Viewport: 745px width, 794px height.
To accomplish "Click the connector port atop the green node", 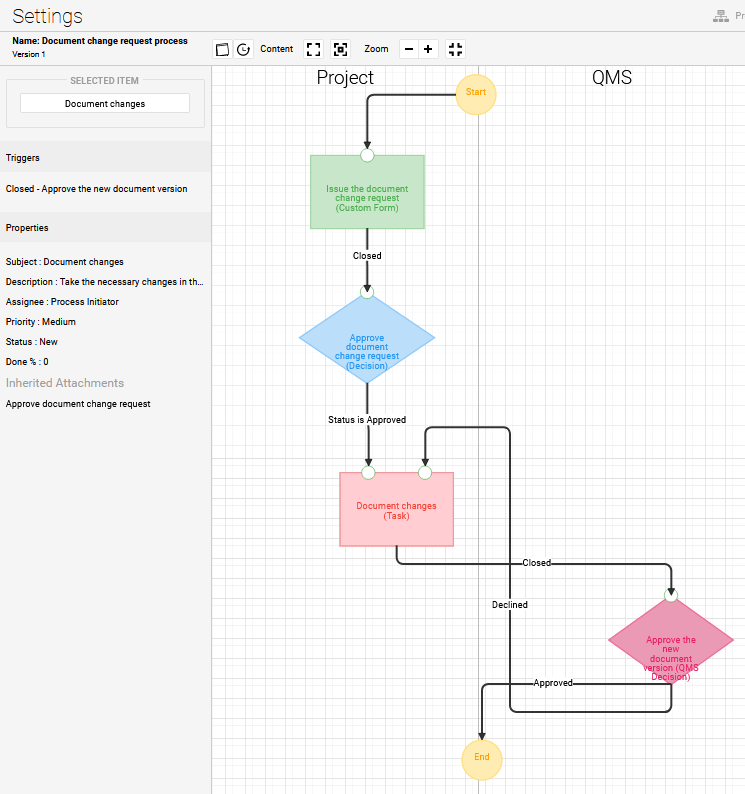I will 367,155.
